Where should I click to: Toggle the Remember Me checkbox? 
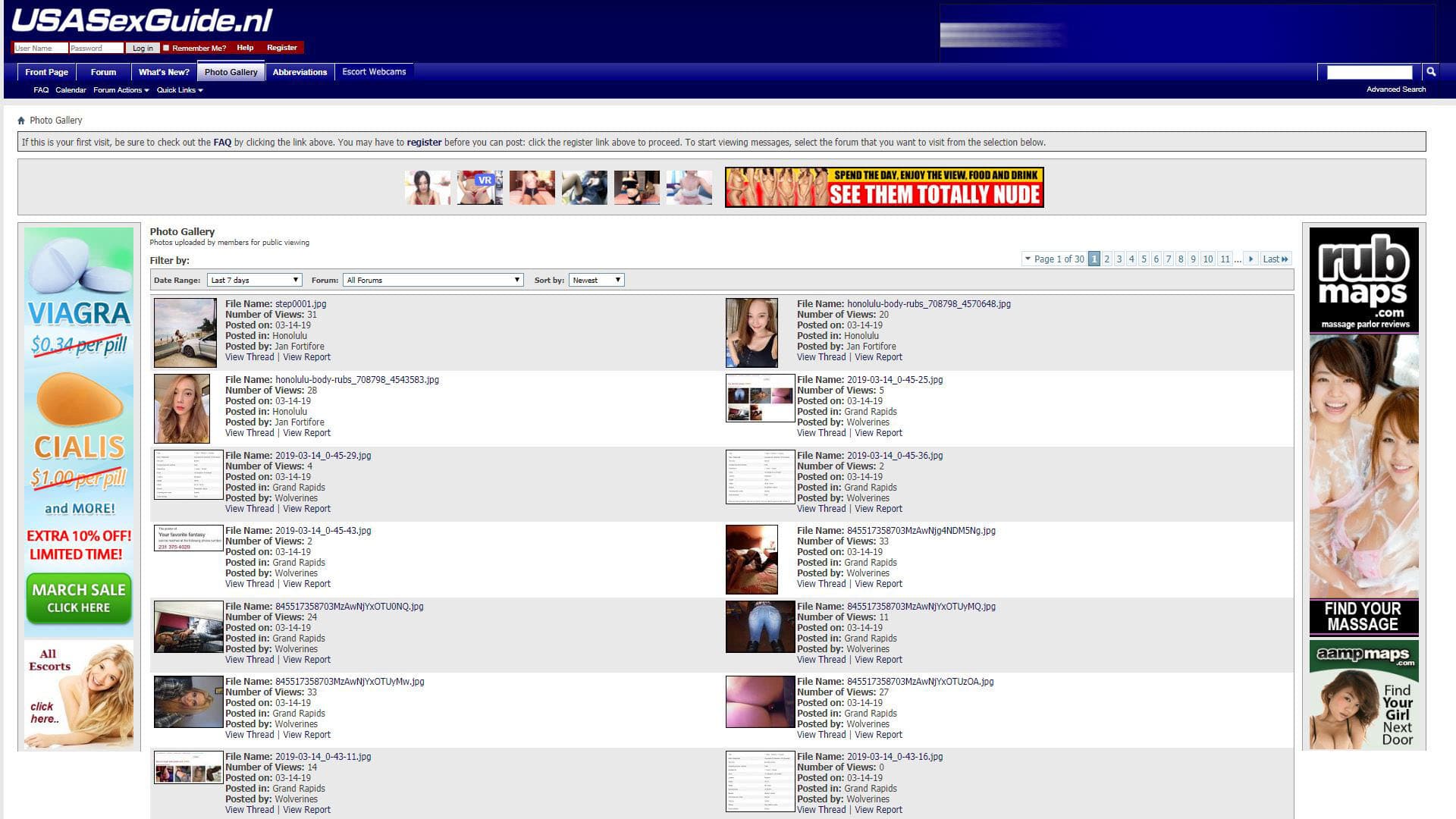pyautogui.click(x=166, y=48)
